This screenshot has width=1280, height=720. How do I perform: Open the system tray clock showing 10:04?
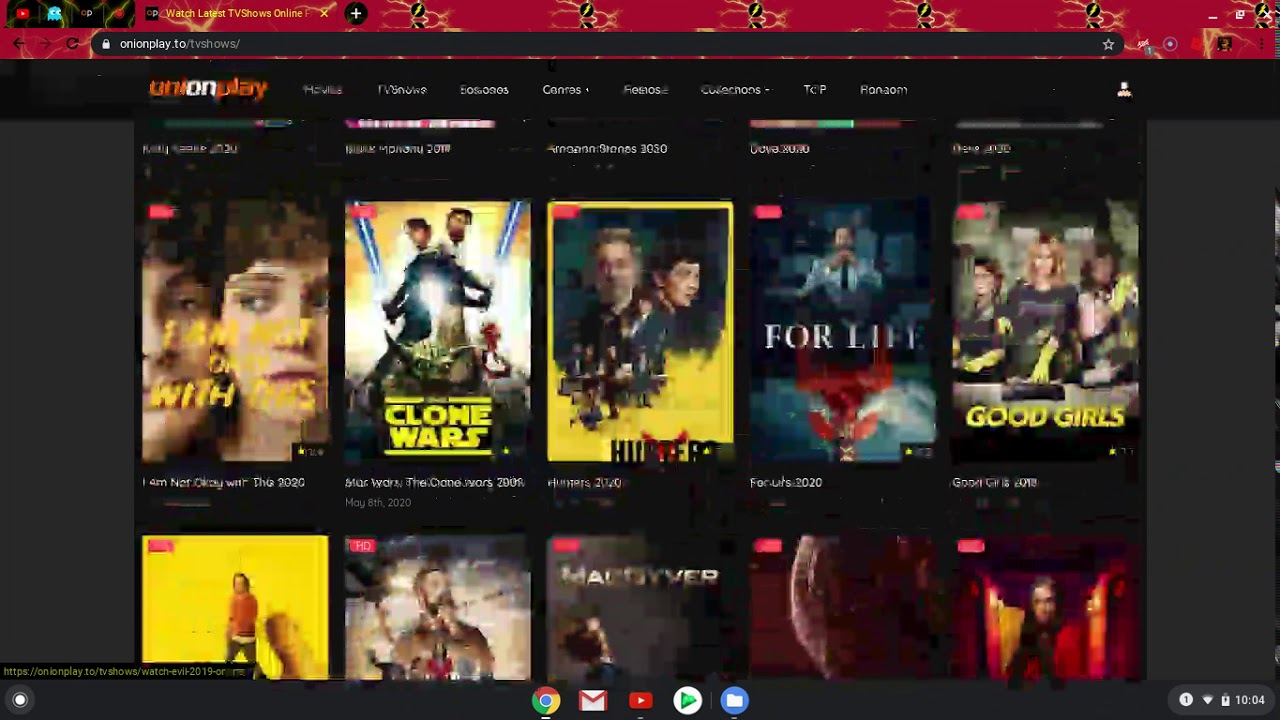point(1249,700)
